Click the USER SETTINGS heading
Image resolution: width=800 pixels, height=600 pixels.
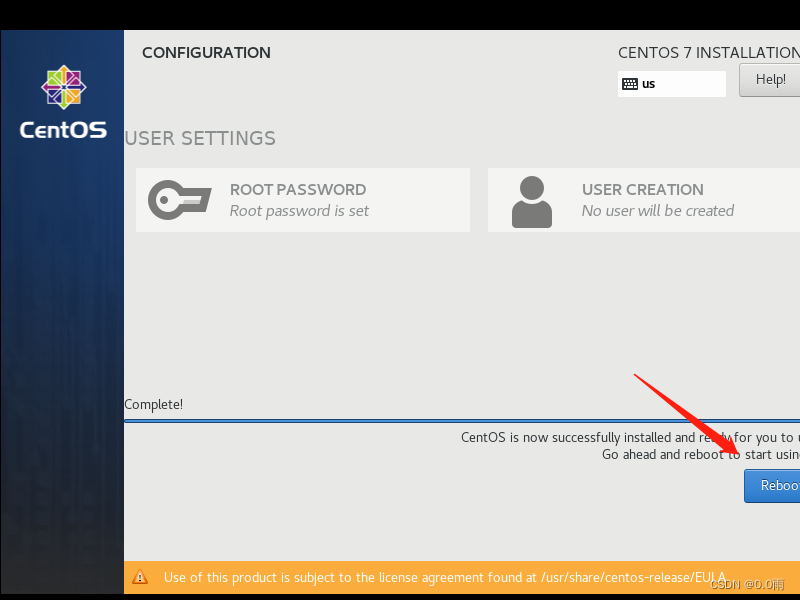pyautogui.click(x=200, y=138)
